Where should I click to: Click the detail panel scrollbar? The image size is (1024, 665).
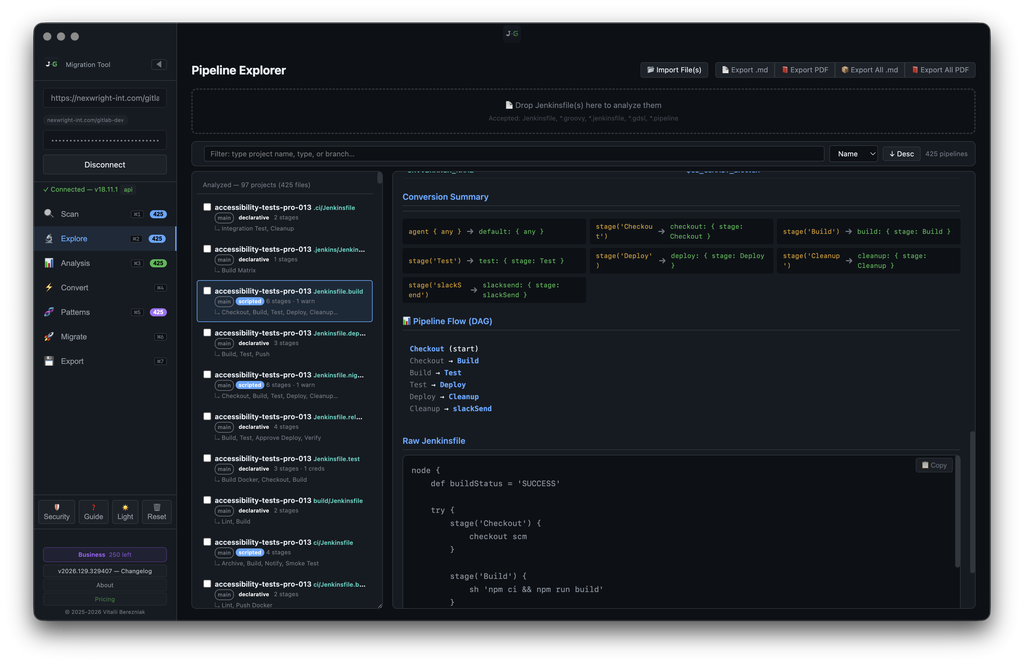tap(972, 502)
